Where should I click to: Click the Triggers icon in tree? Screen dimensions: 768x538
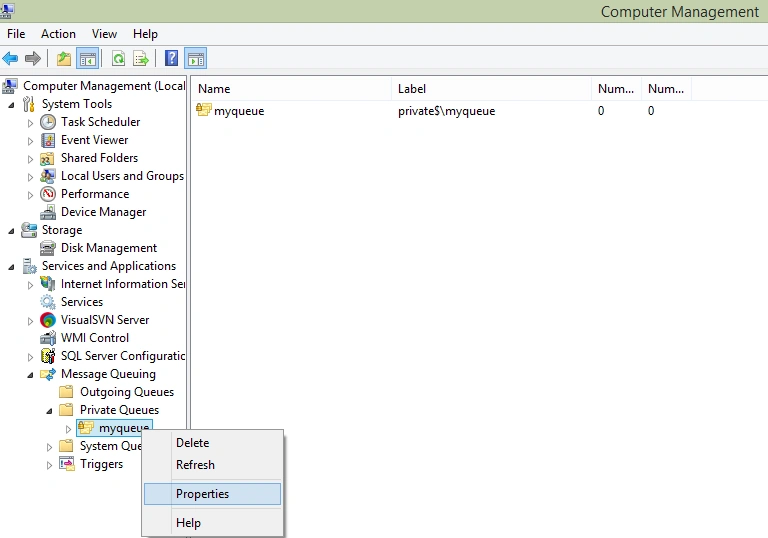coord(67,464)
